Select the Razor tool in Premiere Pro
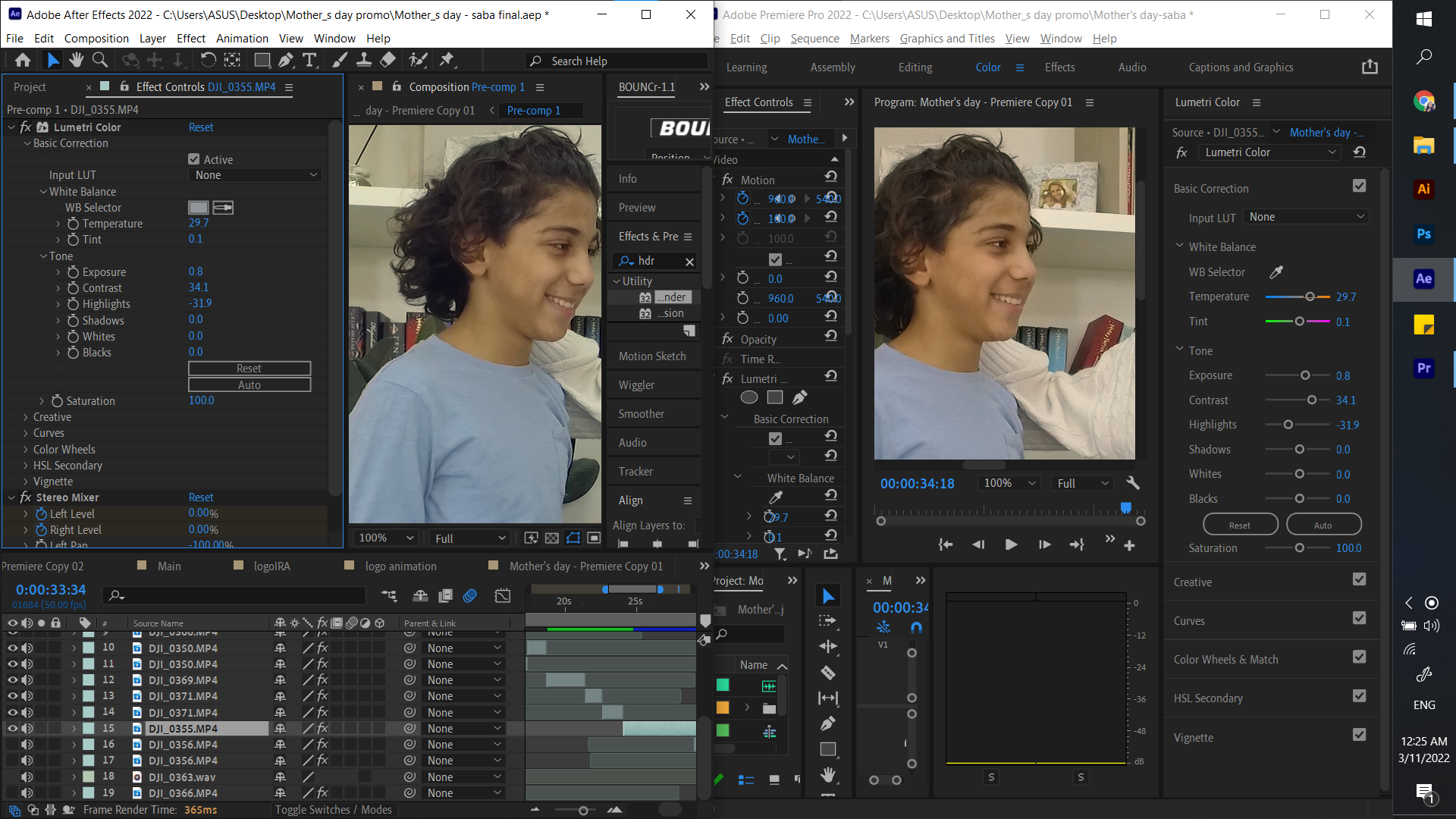 (x=828, y=673)
